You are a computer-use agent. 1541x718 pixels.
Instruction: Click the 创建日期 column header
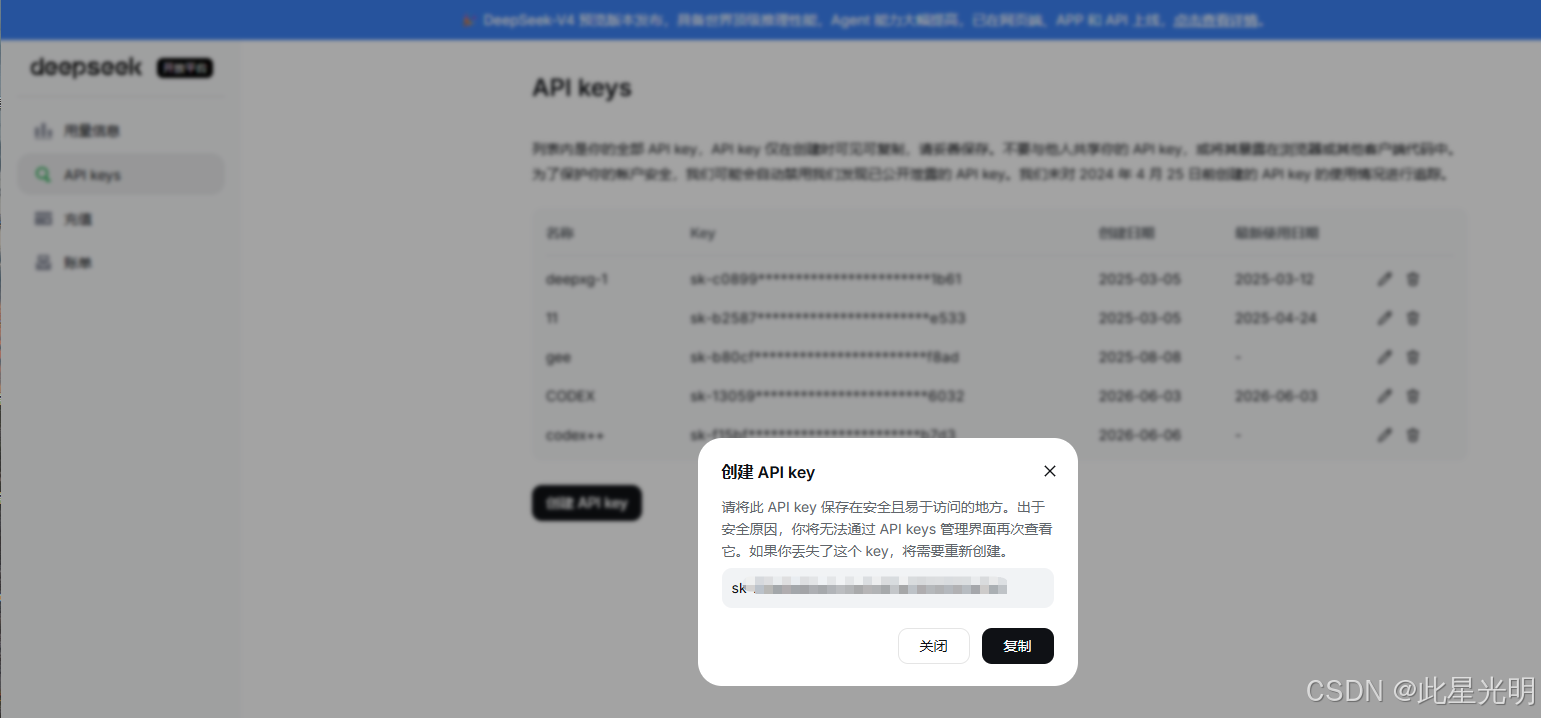(x=1126, y=233)
